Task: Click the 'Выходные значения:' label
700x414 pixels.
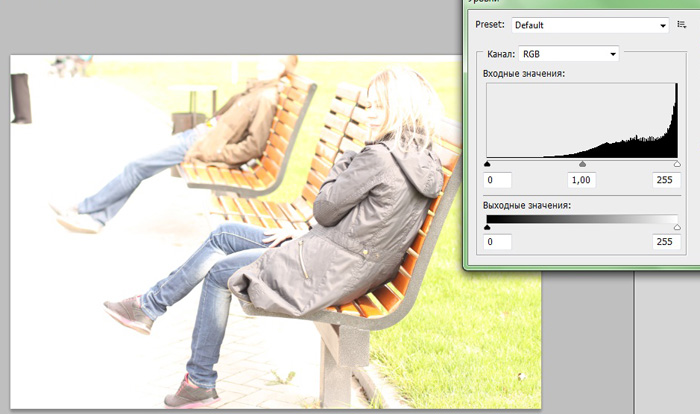Action: pos(527,205)
